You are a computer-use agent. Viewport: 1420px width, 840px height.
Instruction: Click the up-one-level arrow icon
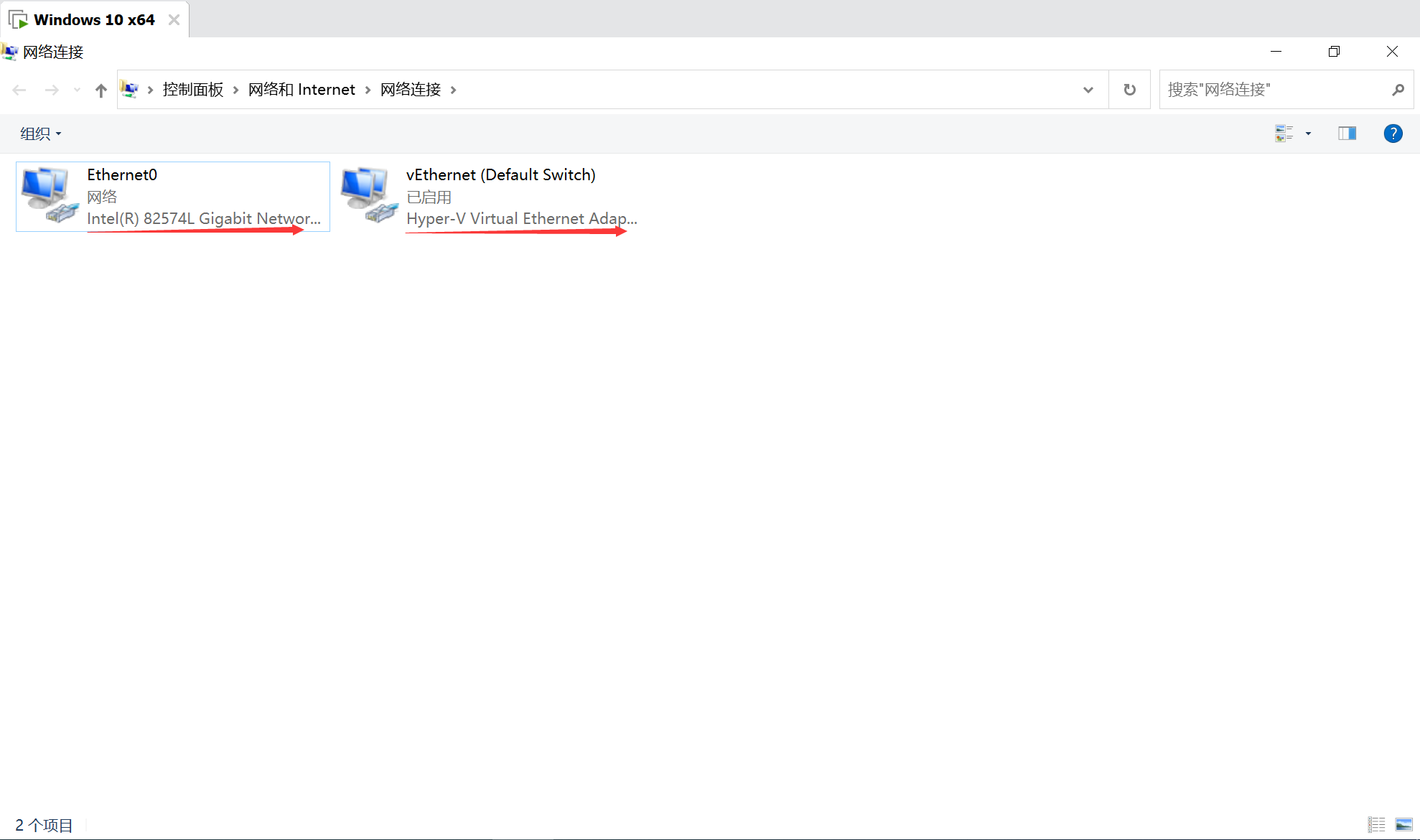click(101, 90)
